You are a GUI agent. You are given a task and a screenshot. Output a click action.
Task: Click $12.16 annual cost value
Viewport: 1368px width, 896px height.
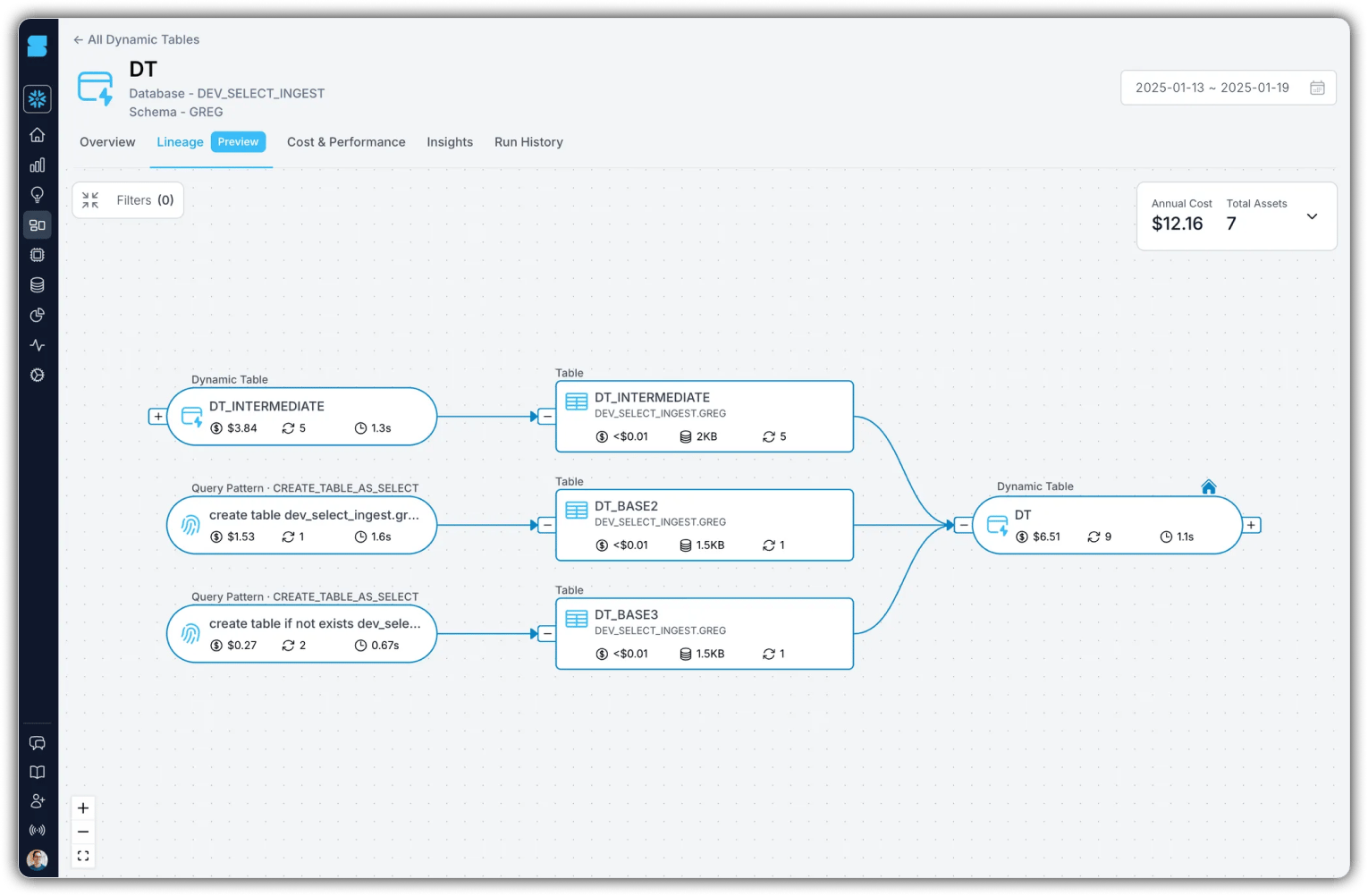pyautogui.click(x=1177, y=224)
